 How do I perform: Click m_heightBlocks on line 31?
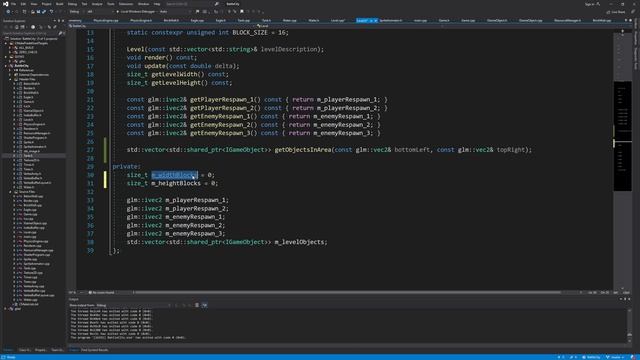point(176,183)
